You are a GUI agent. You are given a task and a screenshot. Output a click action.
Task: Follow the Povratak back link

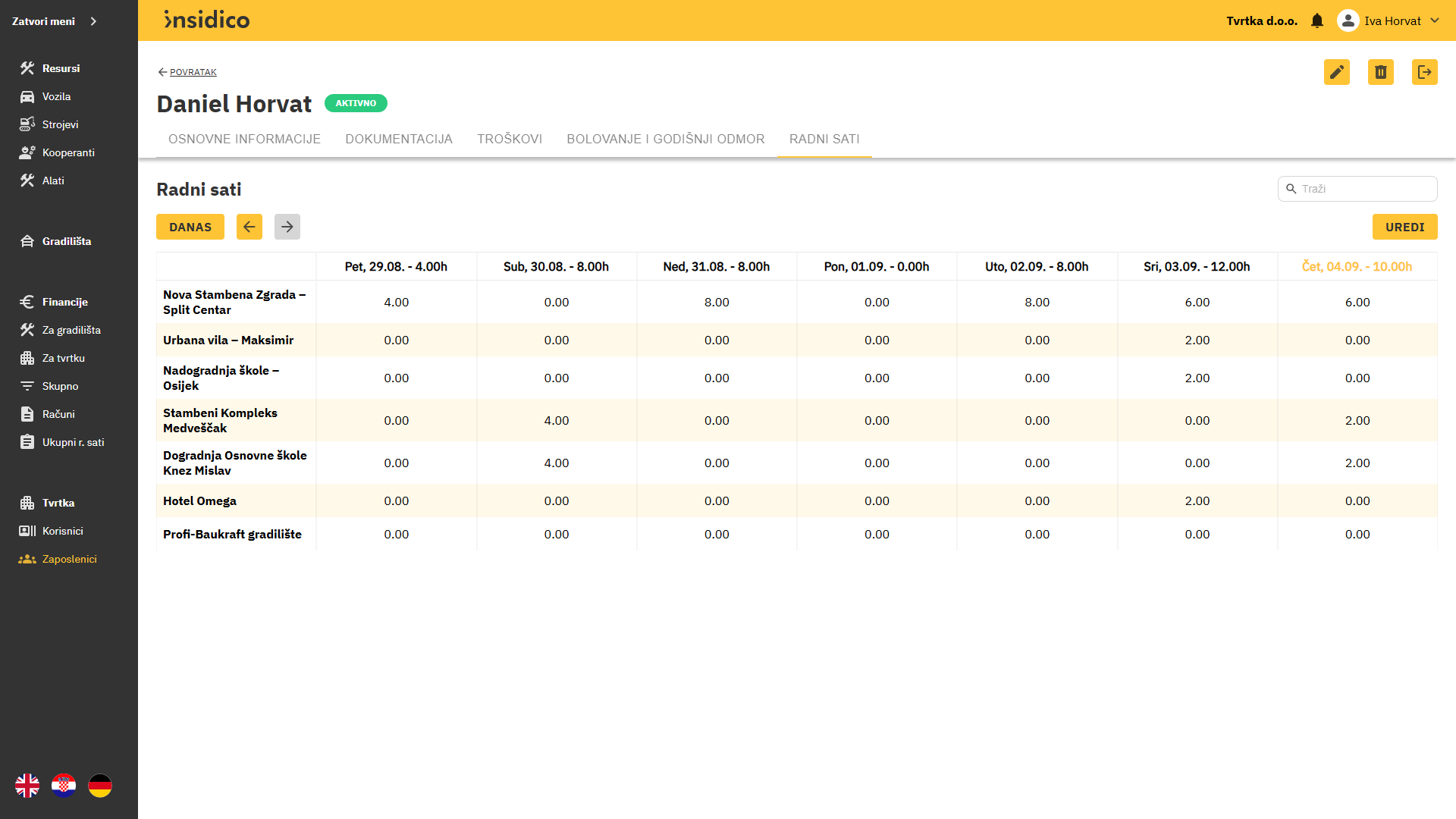[193, 72]
